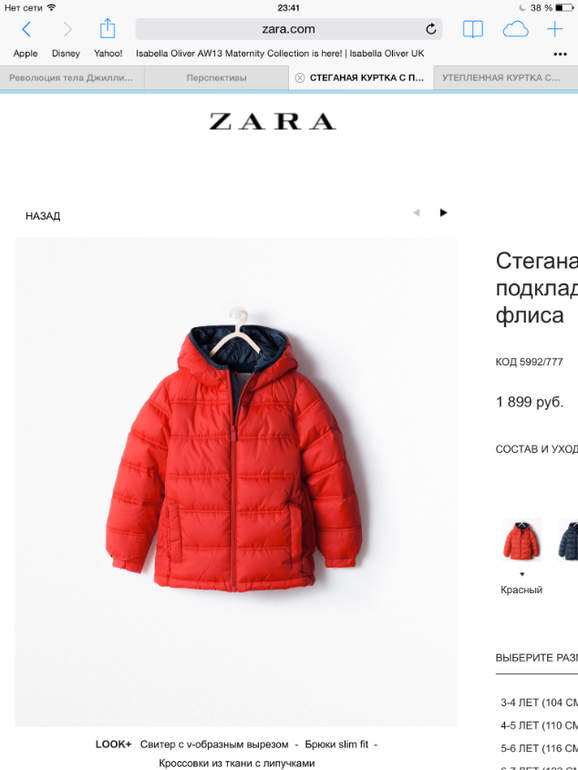The height and width of the screenshot is (770, 578).
Task: Close the СТЕГАНАЯ КУРТКА tab
Action: 300,78
